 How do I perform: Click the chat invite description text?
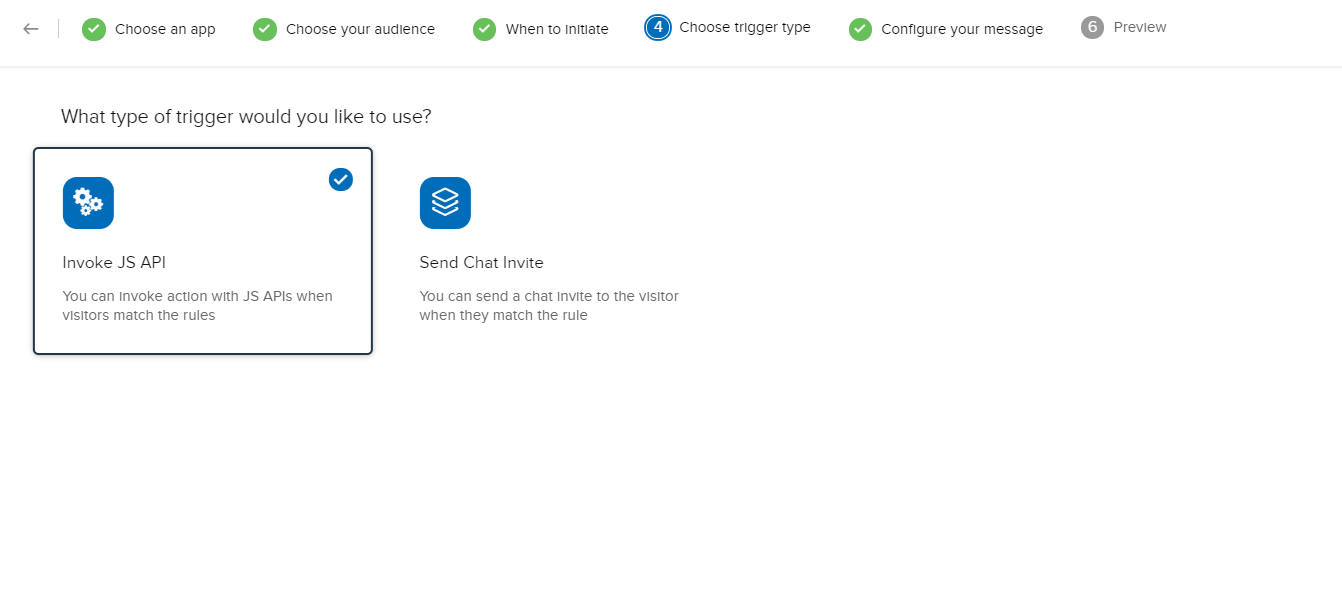pos(549,306)
